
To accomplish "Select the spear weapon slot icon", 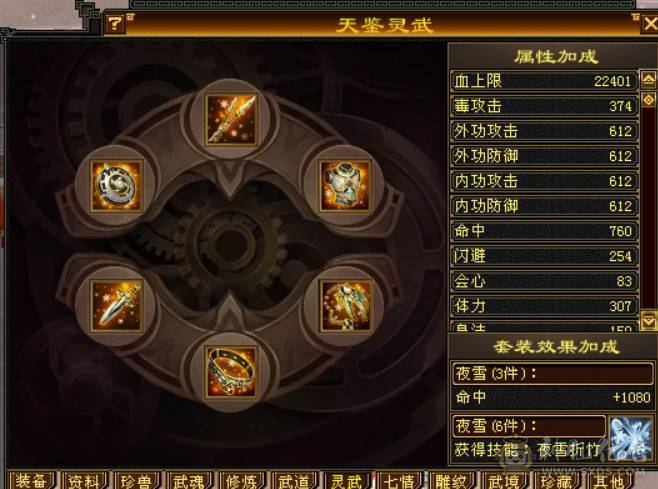I will point(231,120).
